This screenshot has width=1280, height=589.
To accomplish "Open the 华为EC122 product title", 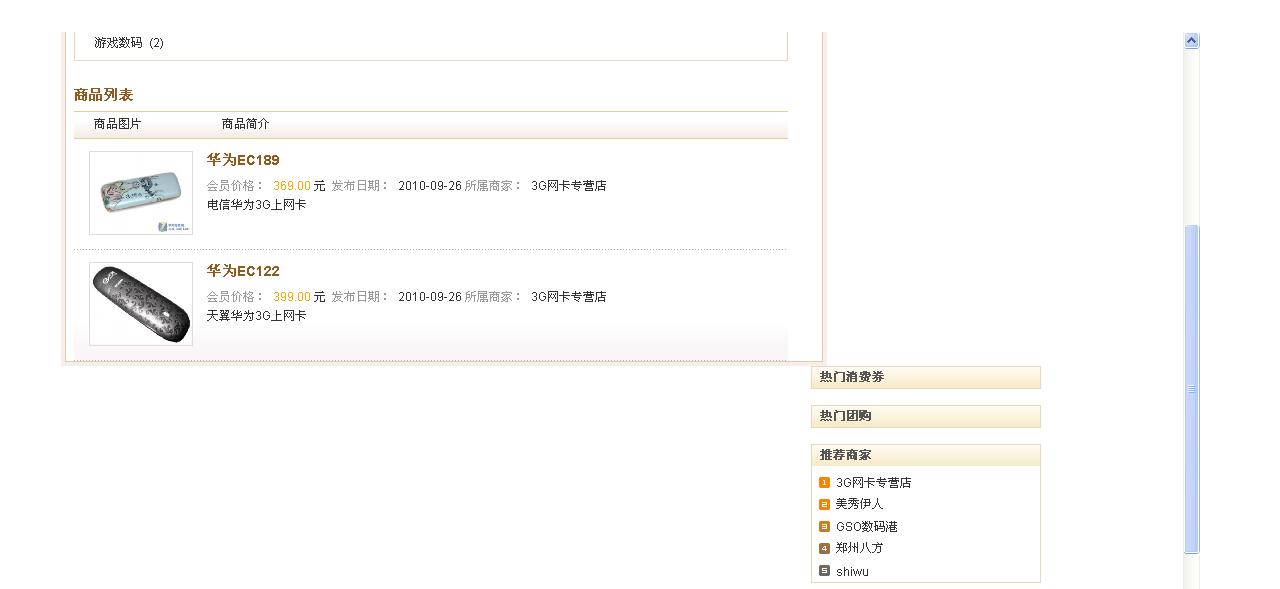I will (x=243, y=271).
